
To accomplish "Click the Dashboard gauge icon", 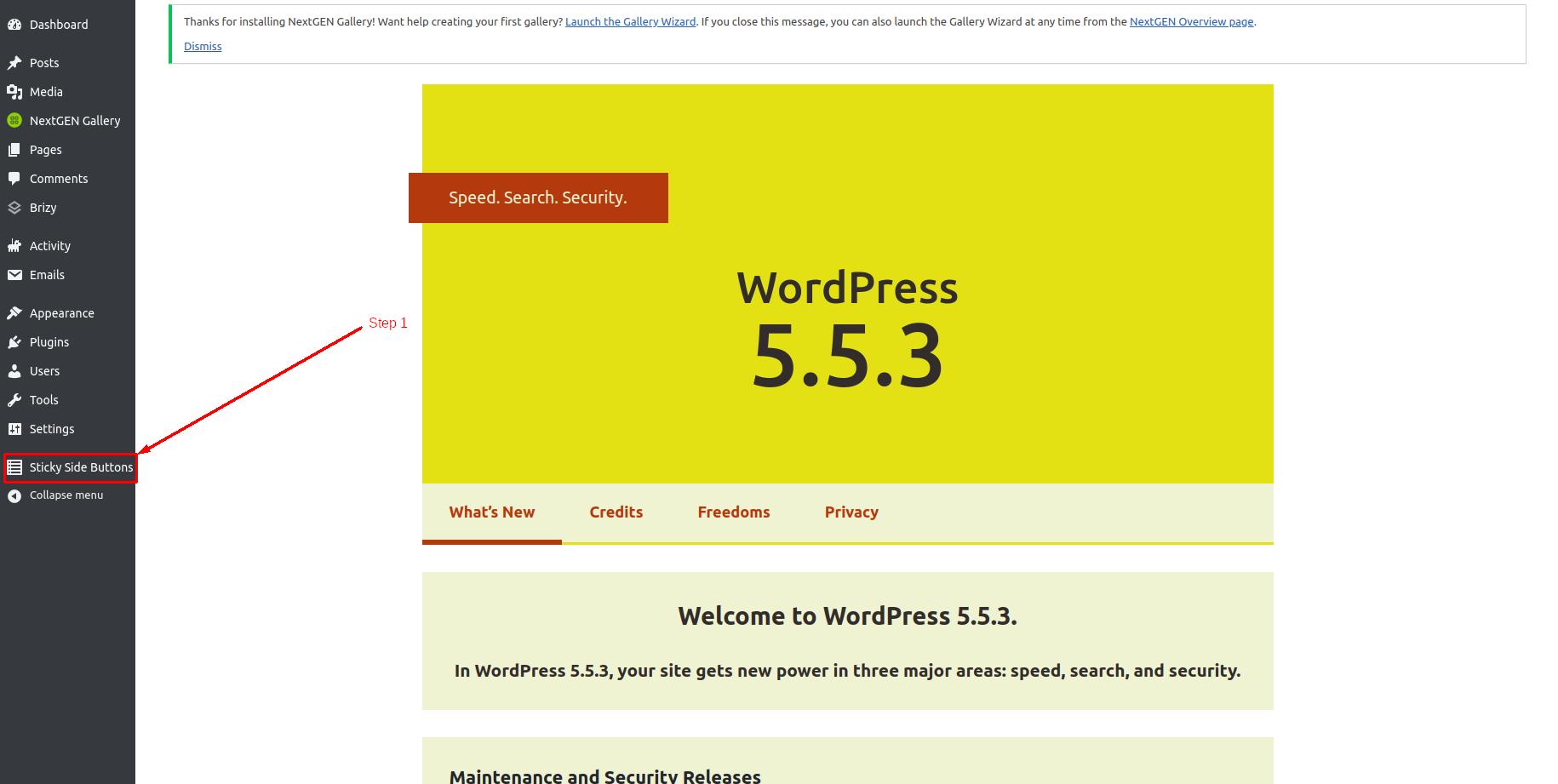I will [x=14, y=25].
